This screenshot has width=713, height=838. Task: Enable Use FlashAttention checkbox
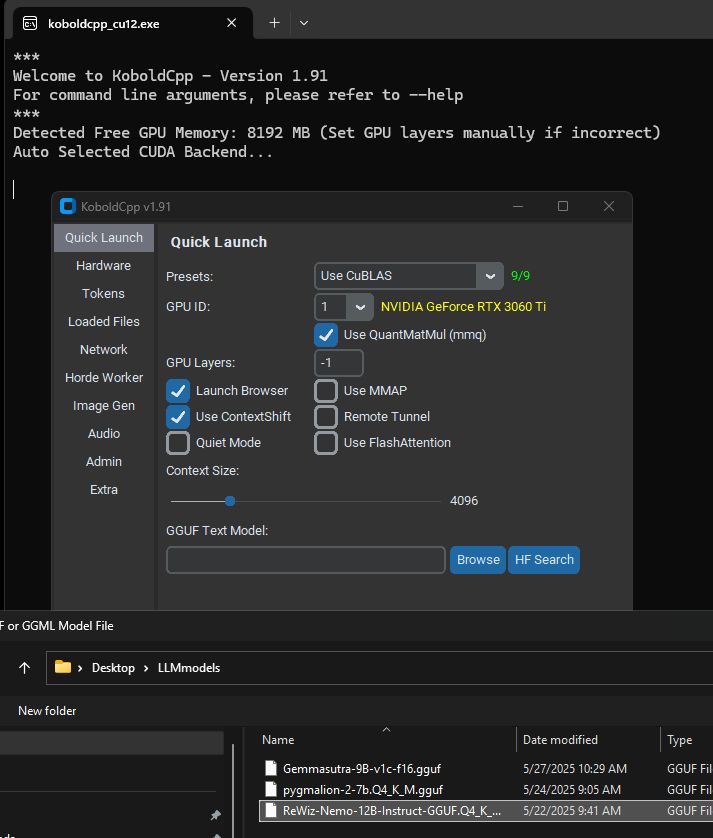326,443
